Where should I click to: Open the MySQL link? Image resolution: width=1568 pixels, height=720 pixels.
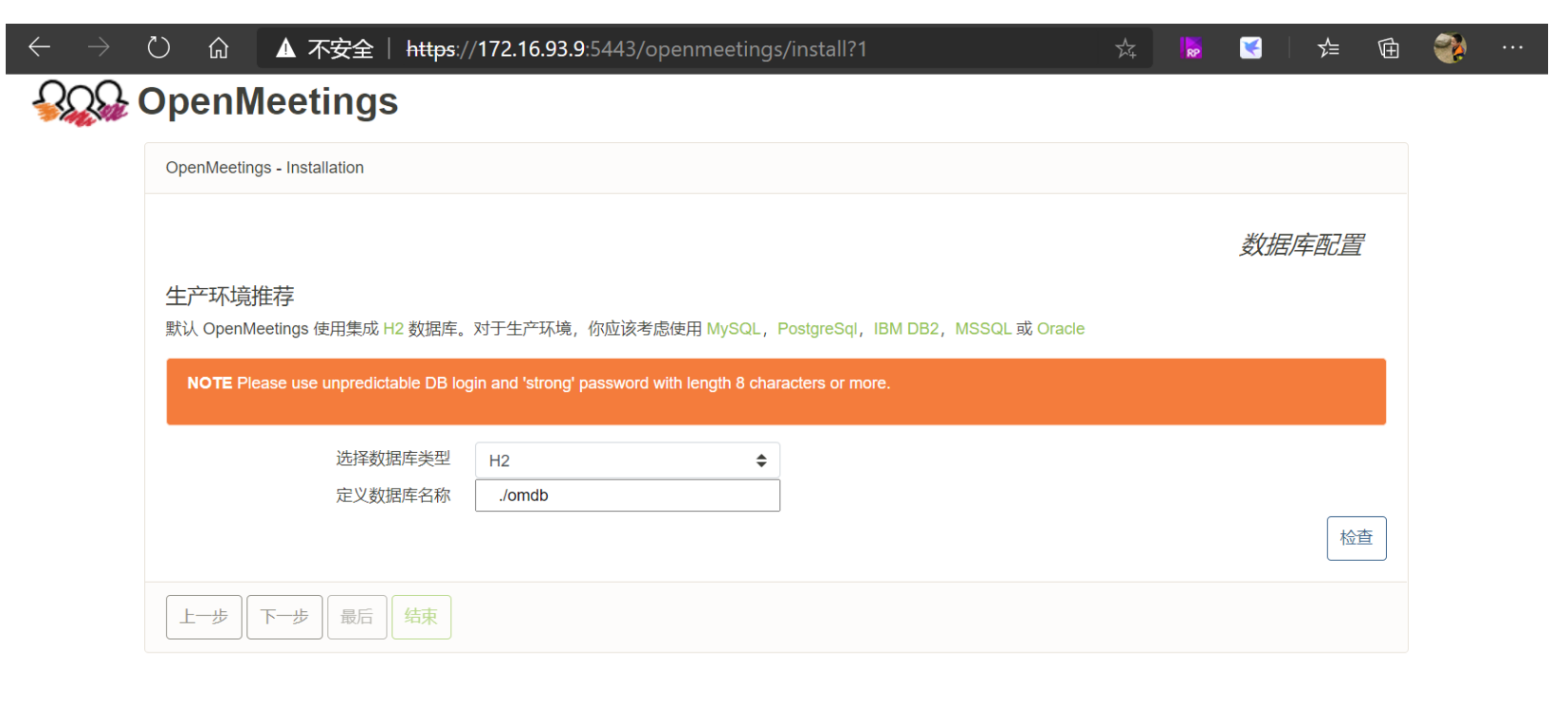[733, 329]
